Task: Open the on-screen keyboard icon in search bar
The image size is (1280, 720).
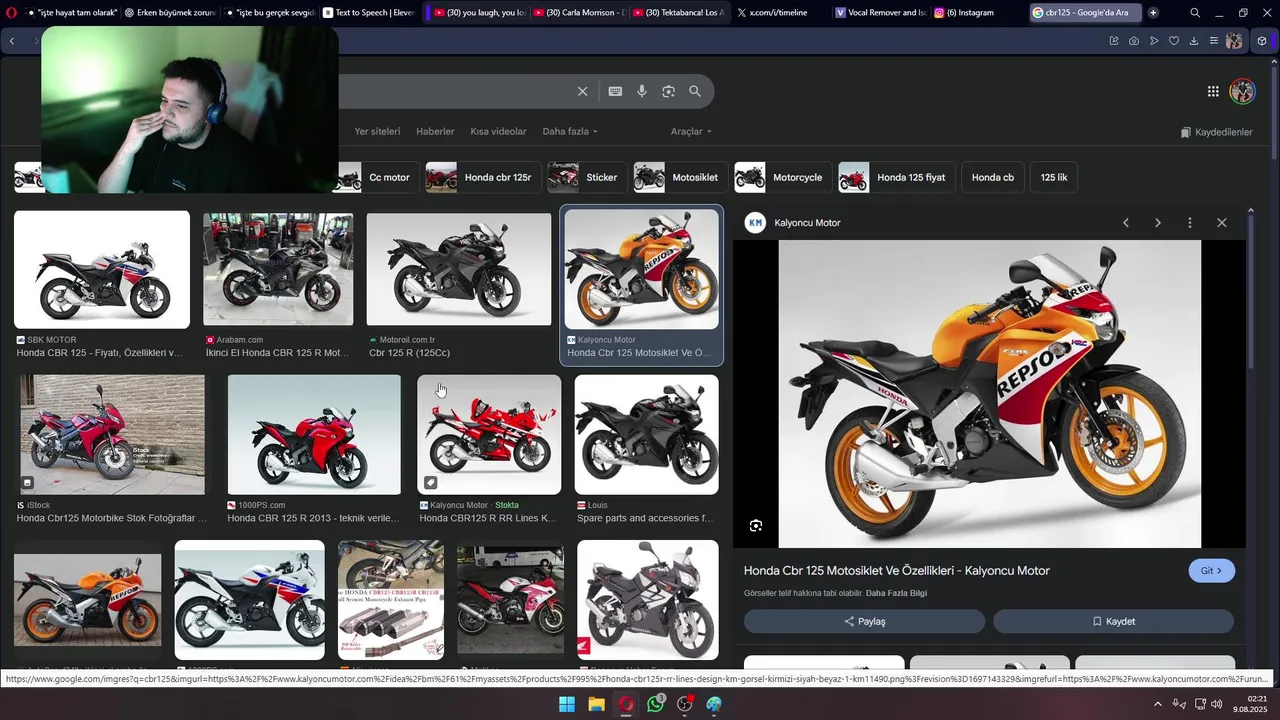Action: coord(615,91)
